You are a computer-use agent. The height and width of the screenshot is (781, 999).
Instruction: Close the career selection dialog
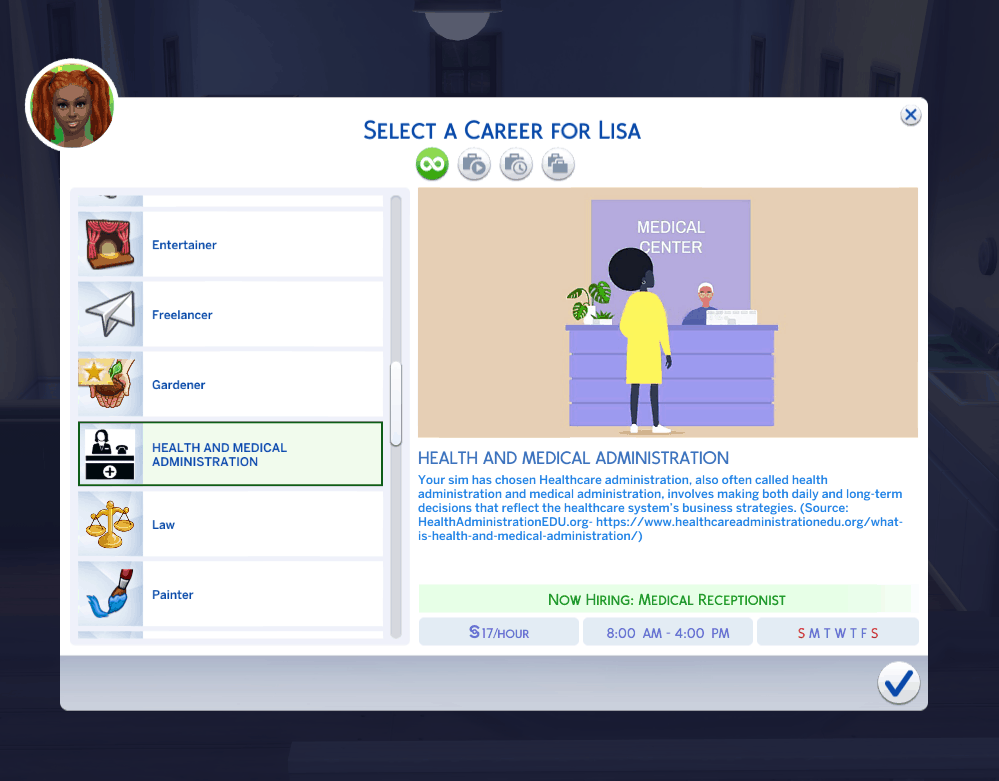(910, 115)
